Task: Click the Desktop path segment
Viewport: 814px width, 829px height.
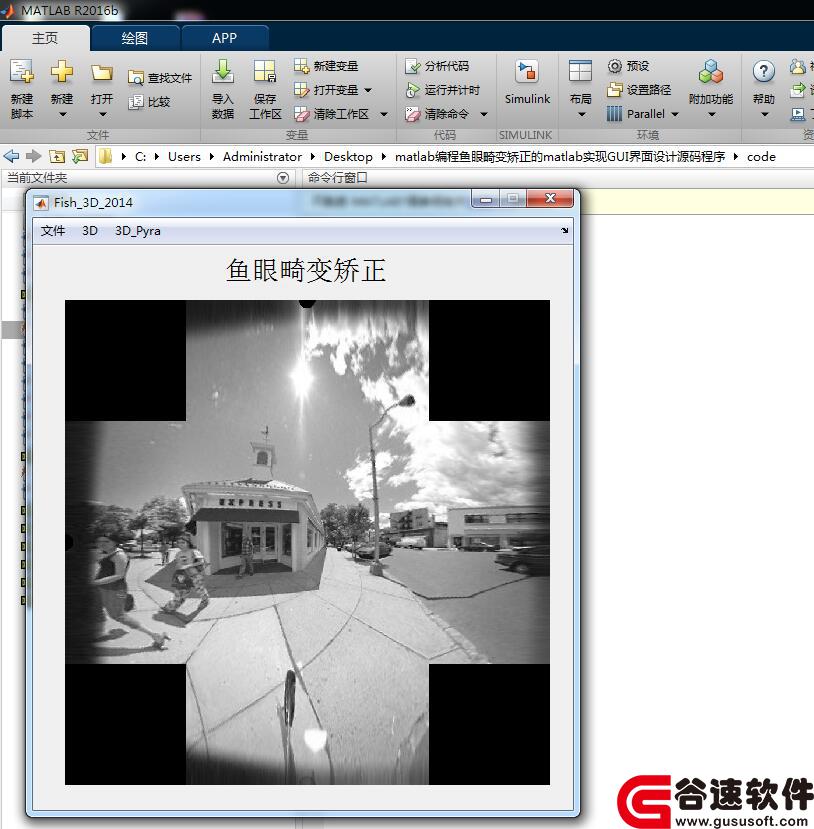Action: point(348,156)
